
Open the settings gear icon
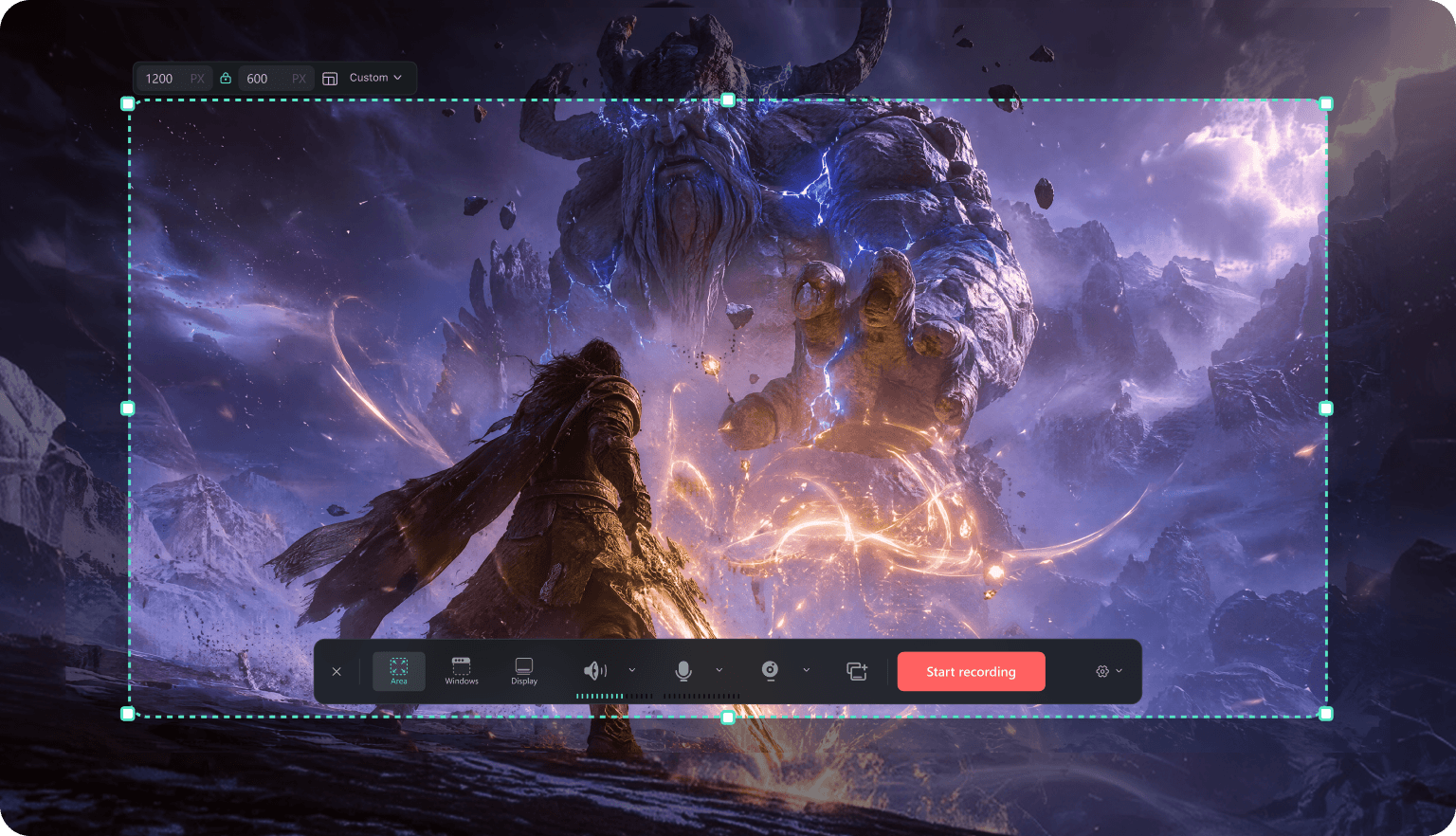pos(1102,671)
